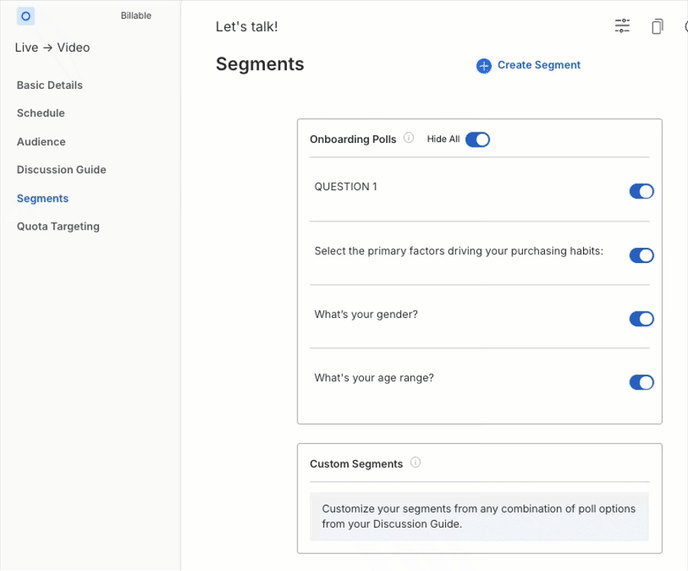Toggle the Hide All switch
The image size is (688, 571).
[x=477, y=140]
